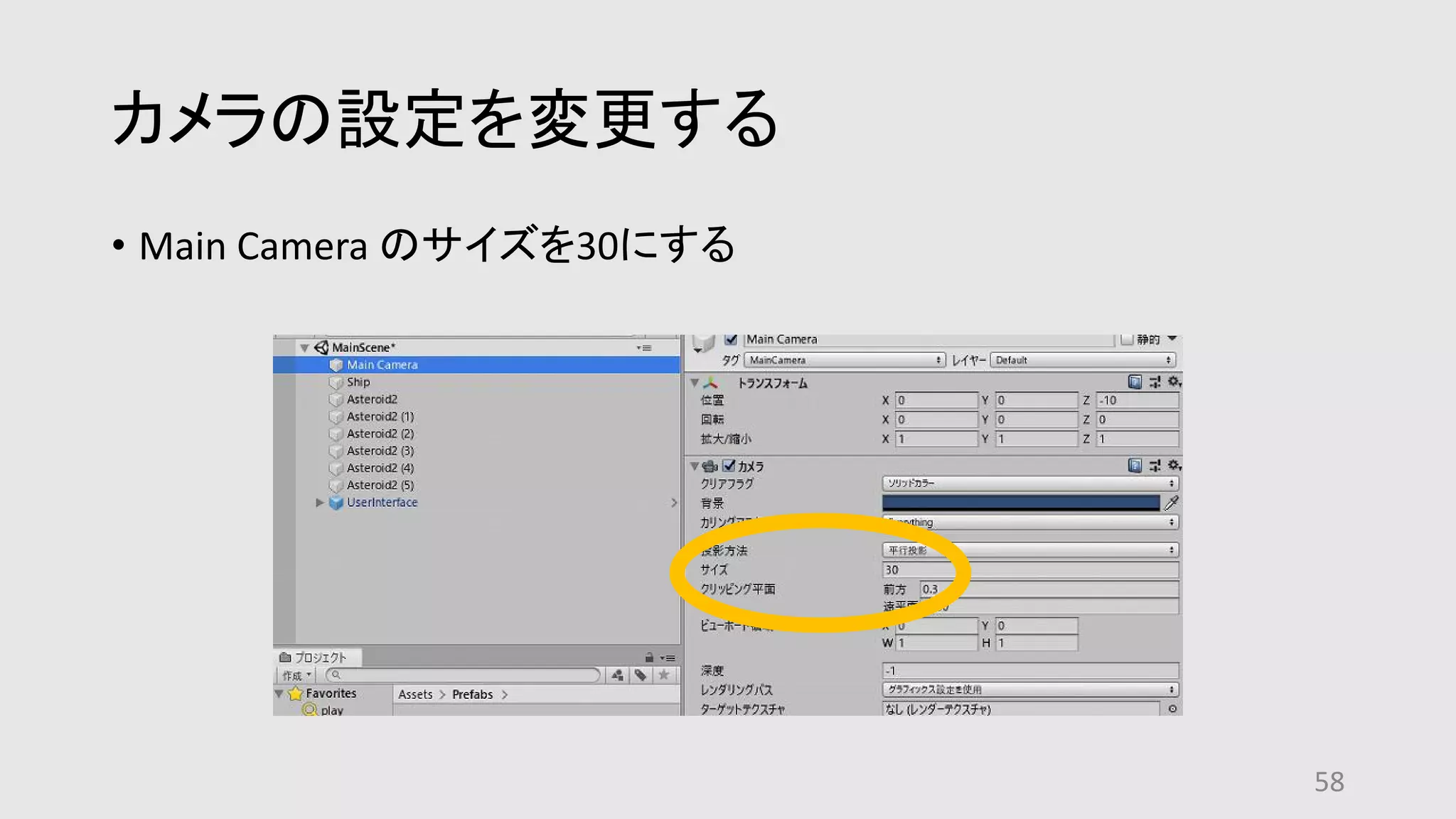The image size is (1456, 819).
Task: Click the Main Camera cube icon
Action: tap(336, 365)
